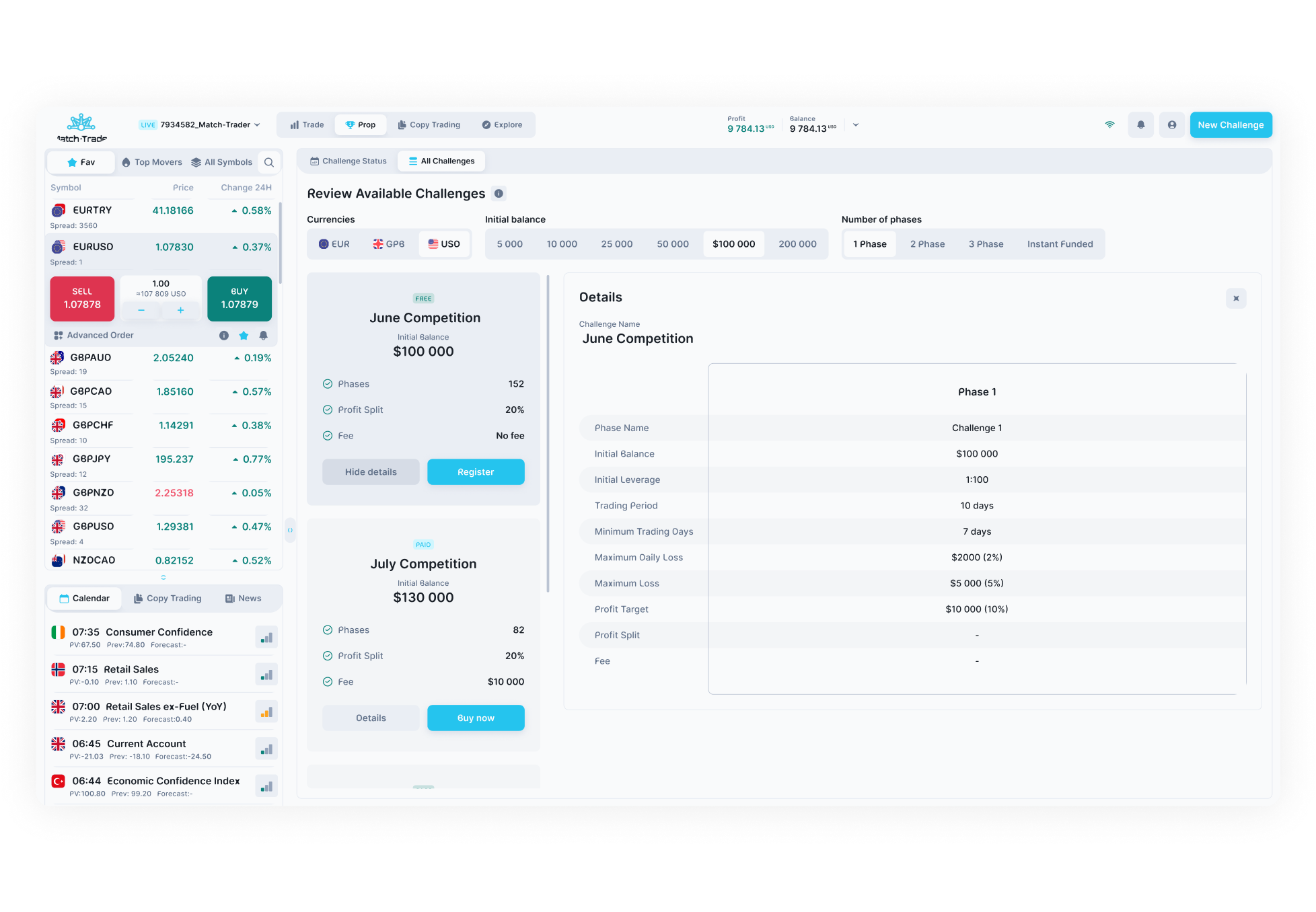Open the notifications bell icon
This screenshot has height=912, width=1316.
pos(1140,125)
